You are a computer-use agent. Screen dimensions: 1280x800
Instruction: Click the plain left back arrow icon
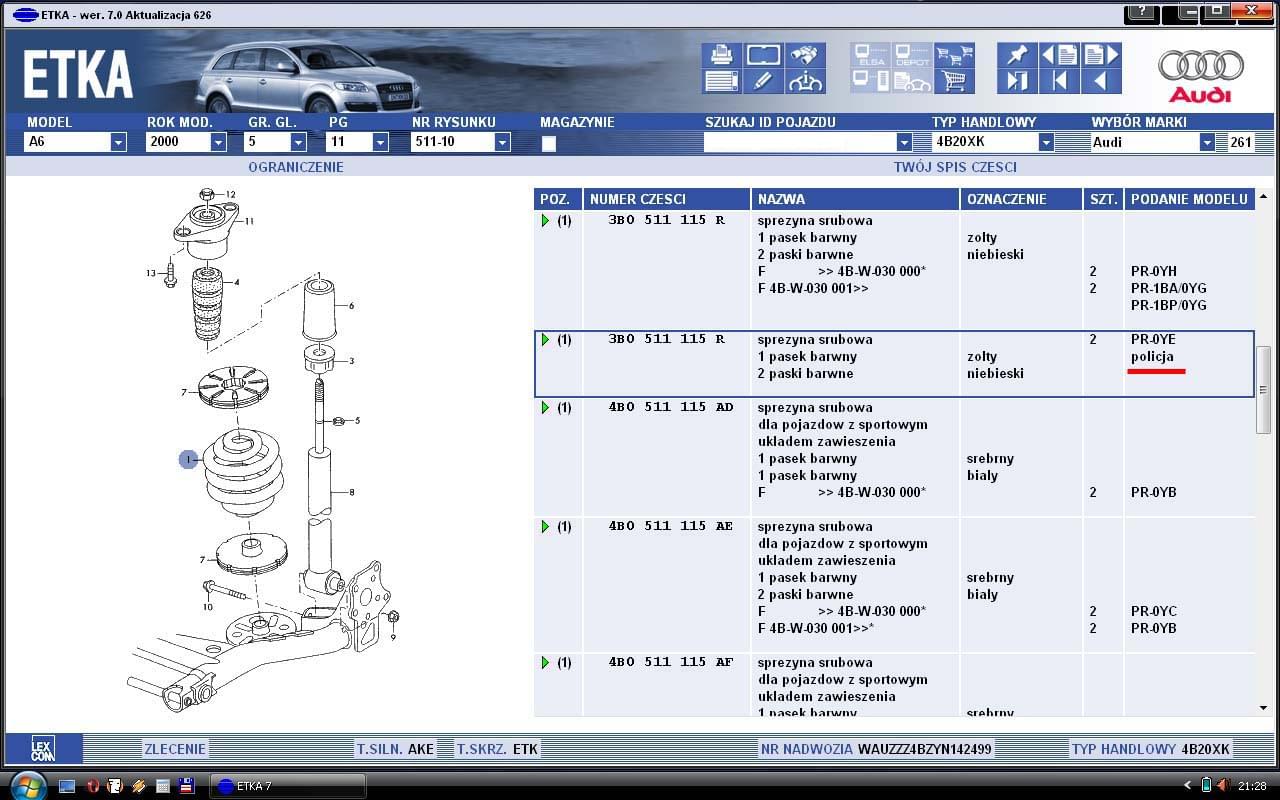click(x=1101, y=81)
